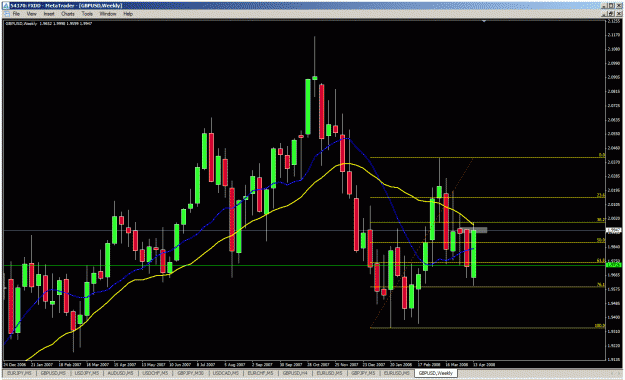This screenshot has height=380, width=625.
Task: Switch to the GBPJPY,M5 chart tab
Action: (363, 373)
